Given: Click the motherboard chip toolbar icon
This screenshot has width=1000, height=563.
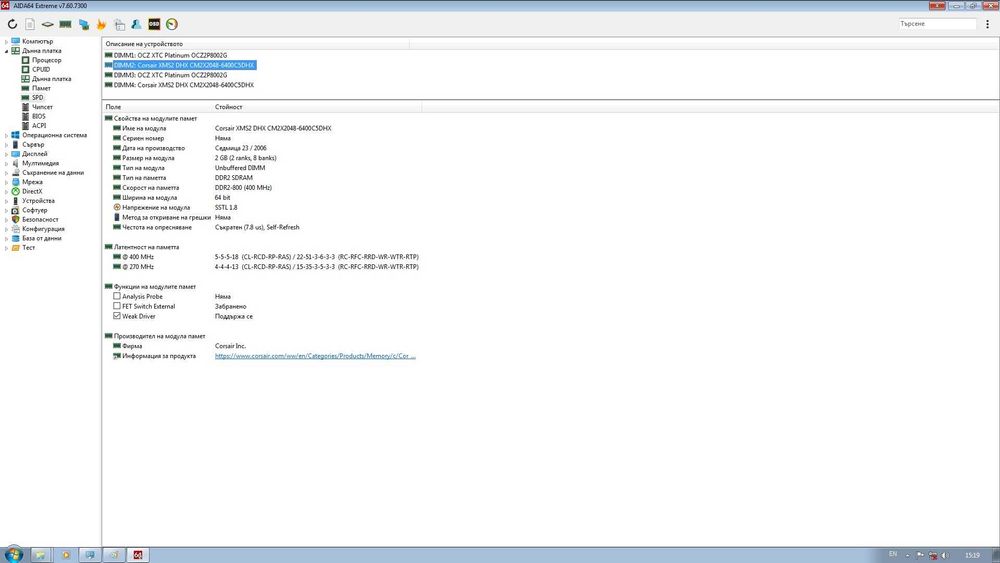Looking at the screenshot, I should coord(48,24).
